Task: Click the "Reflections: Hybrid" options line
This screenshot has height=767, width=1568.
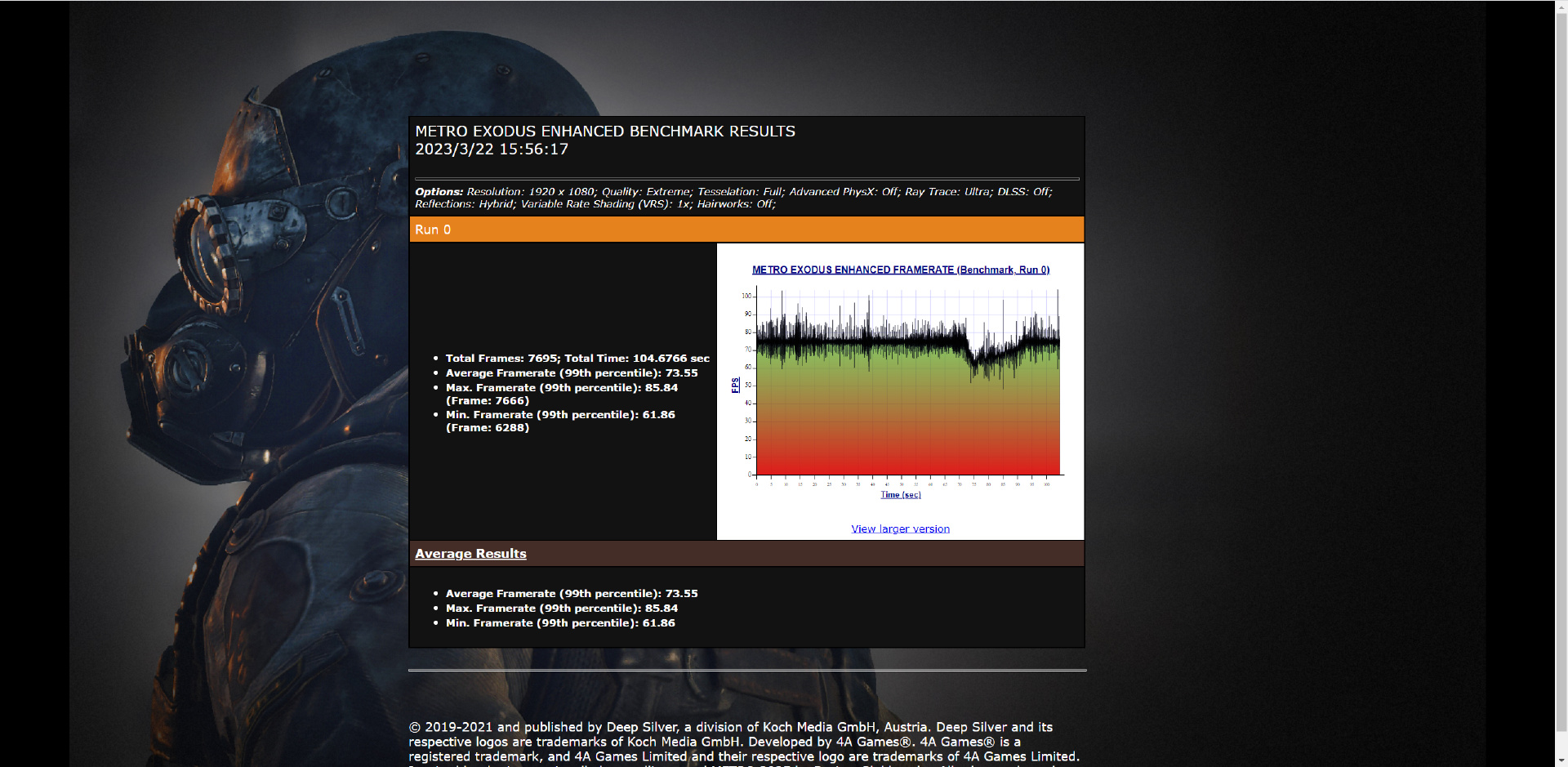Action: (595, 204)
